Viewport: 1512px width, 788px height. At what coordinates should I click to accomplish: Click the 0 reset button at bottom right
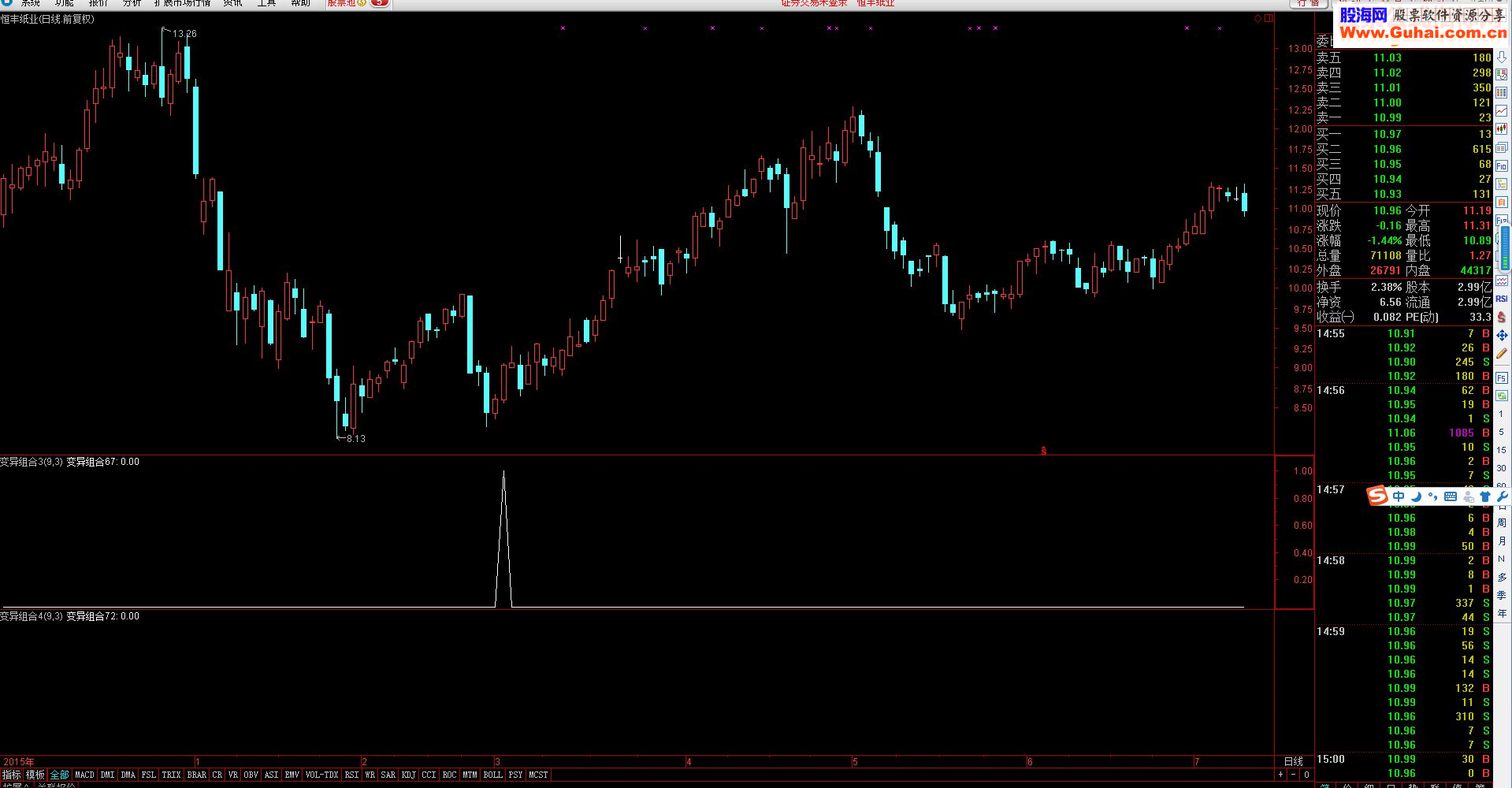coord(1306,775)
